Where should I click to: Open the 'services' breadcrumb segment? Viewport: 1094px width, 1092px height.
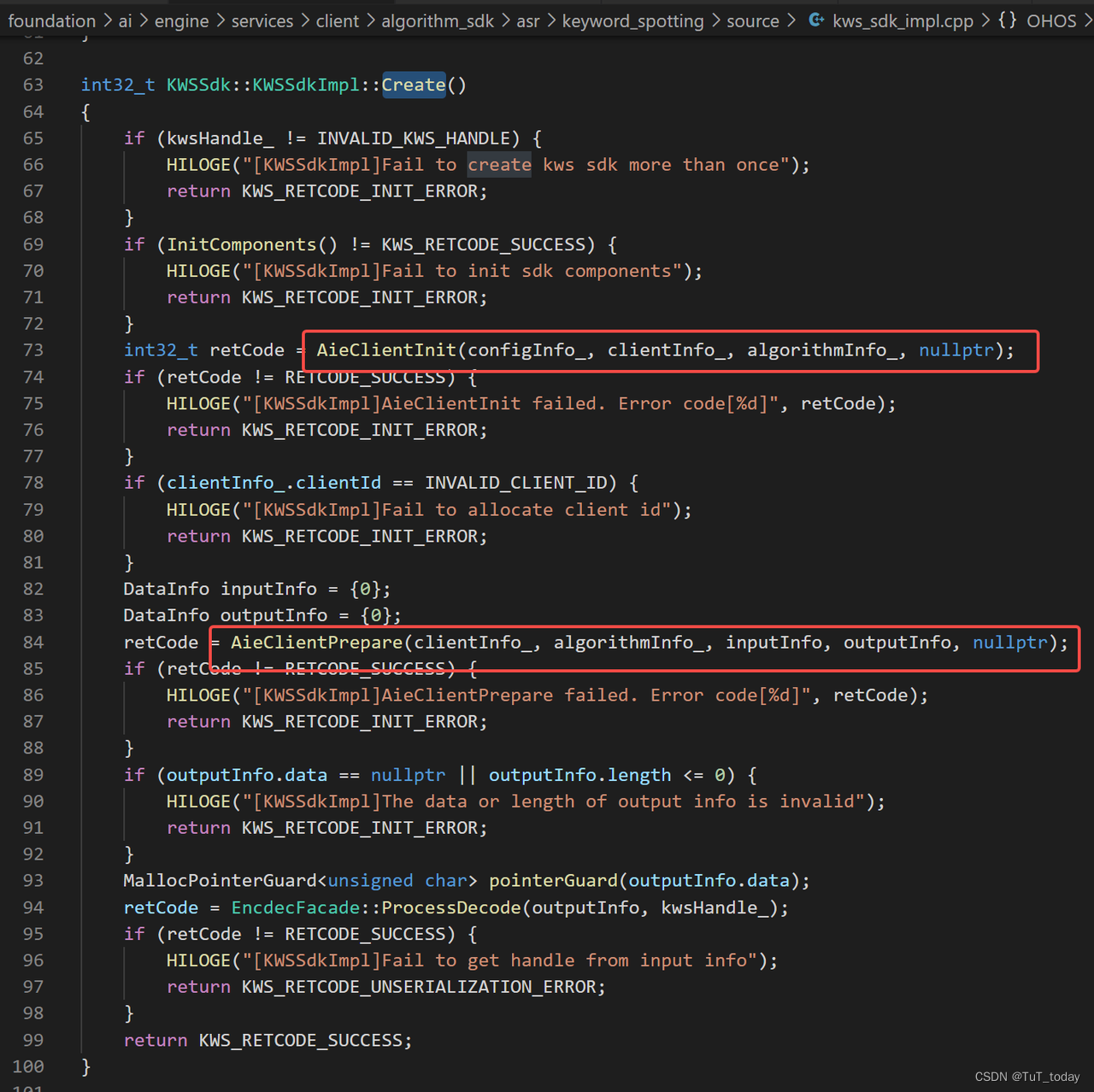point(262,21)
